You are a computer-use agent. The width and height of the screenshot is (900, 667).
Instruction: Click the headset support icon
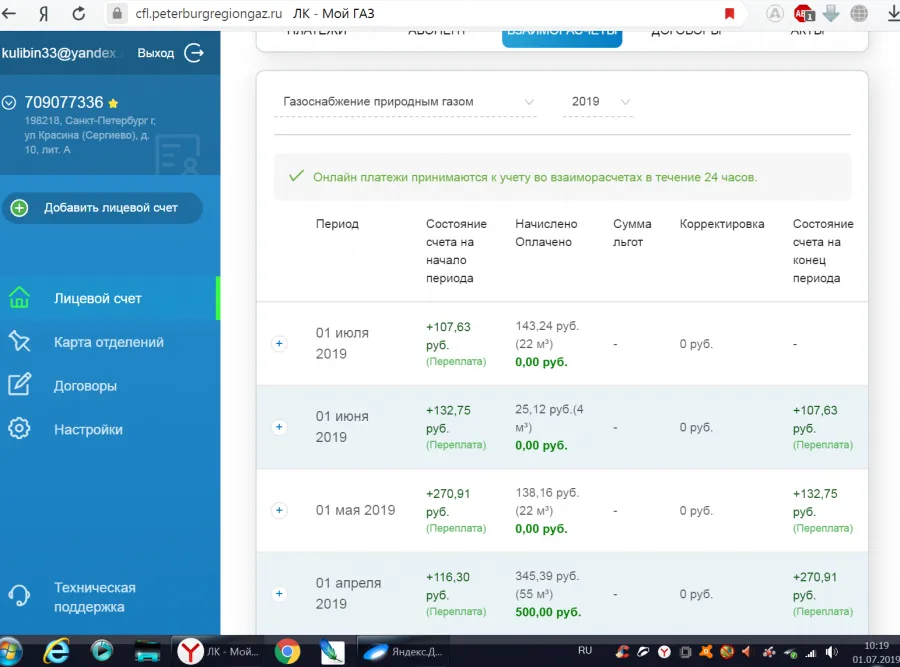coord(19,595)
